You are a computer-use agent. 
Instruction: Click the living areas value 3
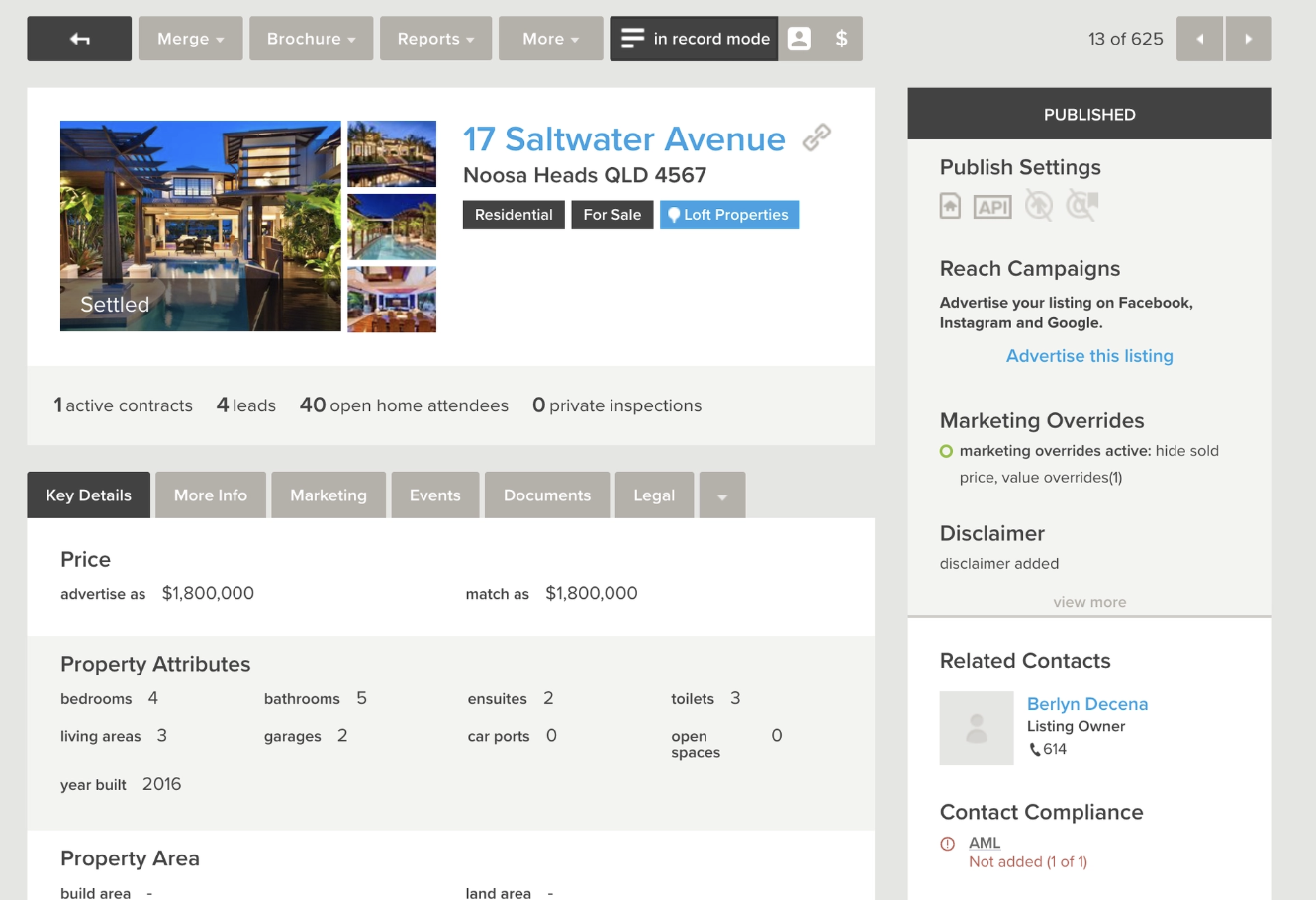(161, 735)
